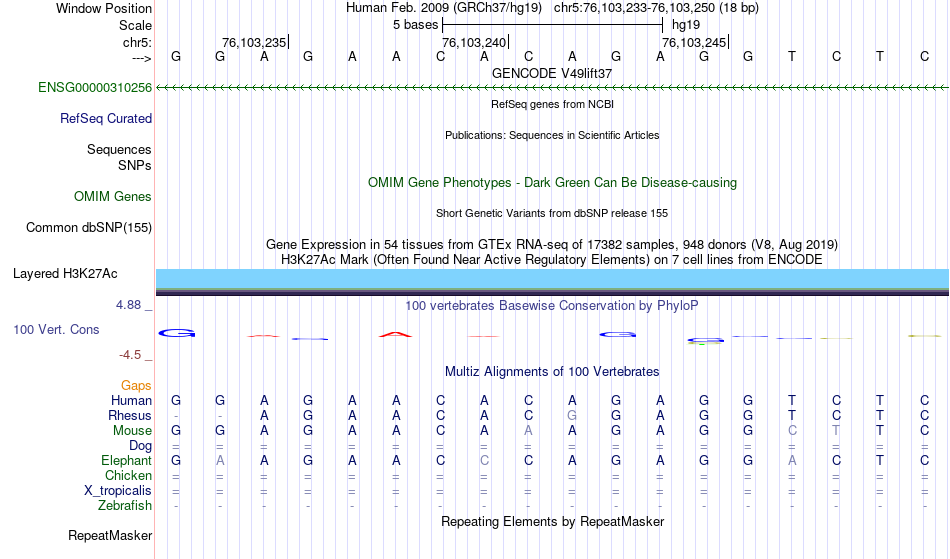The width and height of the screenshot is (950, 559).
Task: Select the Mouse species row label
Action: [x=133, y=431]
